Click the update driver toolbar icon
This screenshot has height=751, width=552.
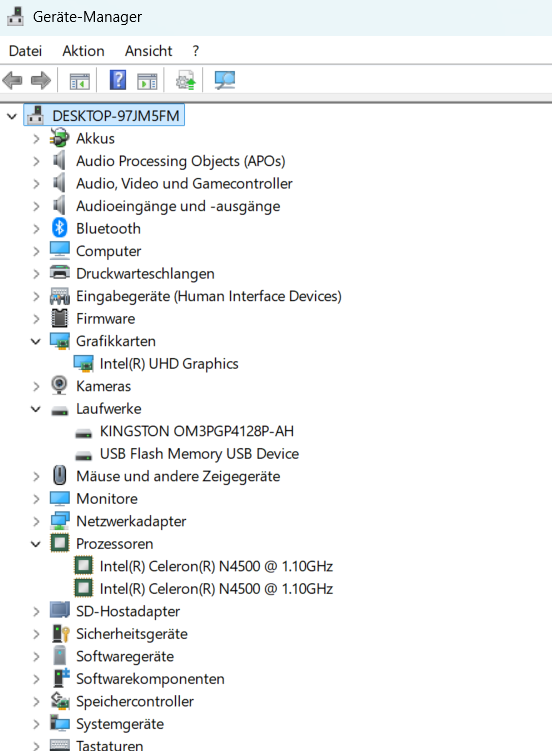point(186,80)
